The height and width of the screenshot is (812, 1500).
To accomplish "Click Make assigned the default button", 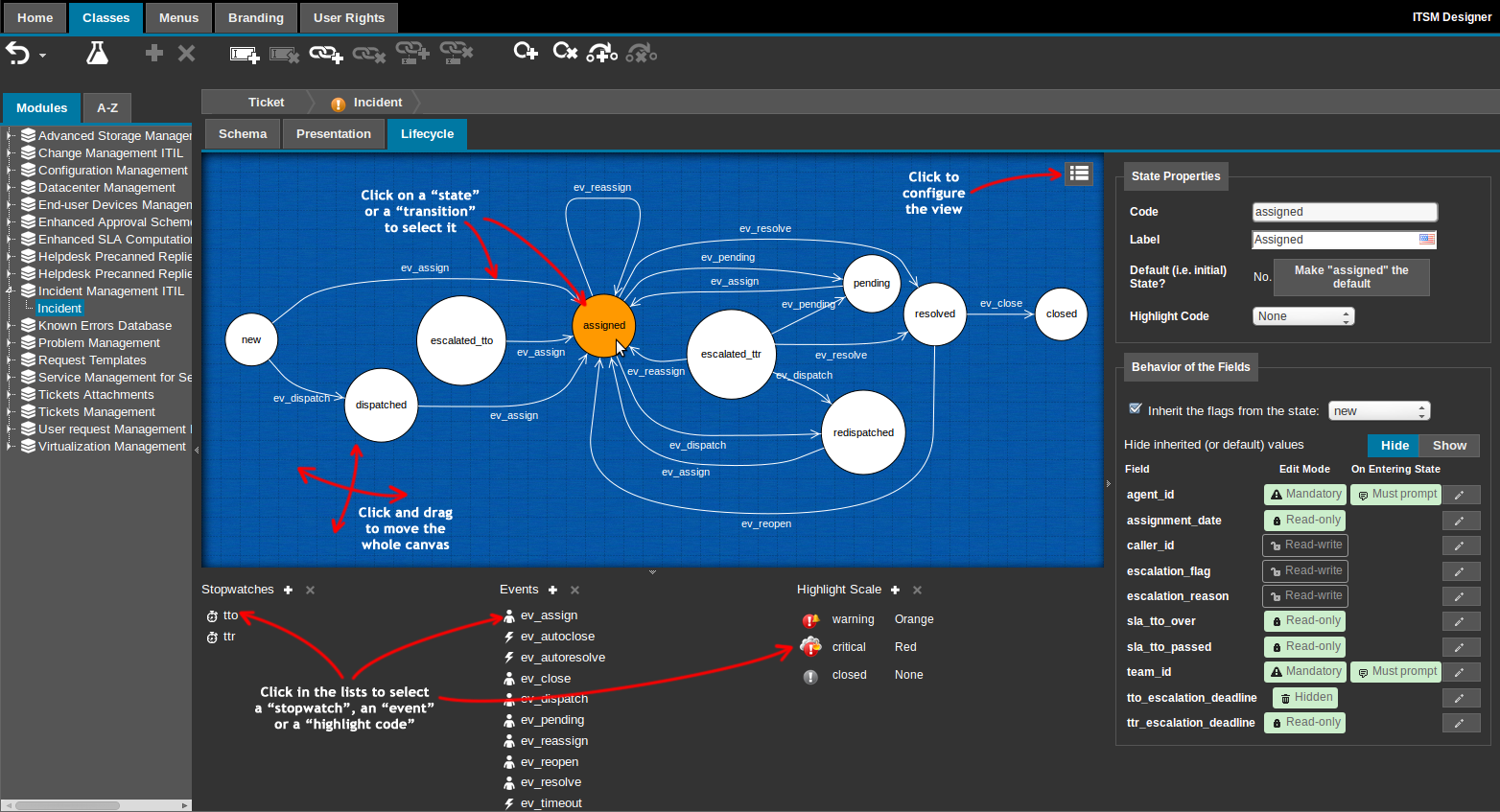I will [1351, 277].
